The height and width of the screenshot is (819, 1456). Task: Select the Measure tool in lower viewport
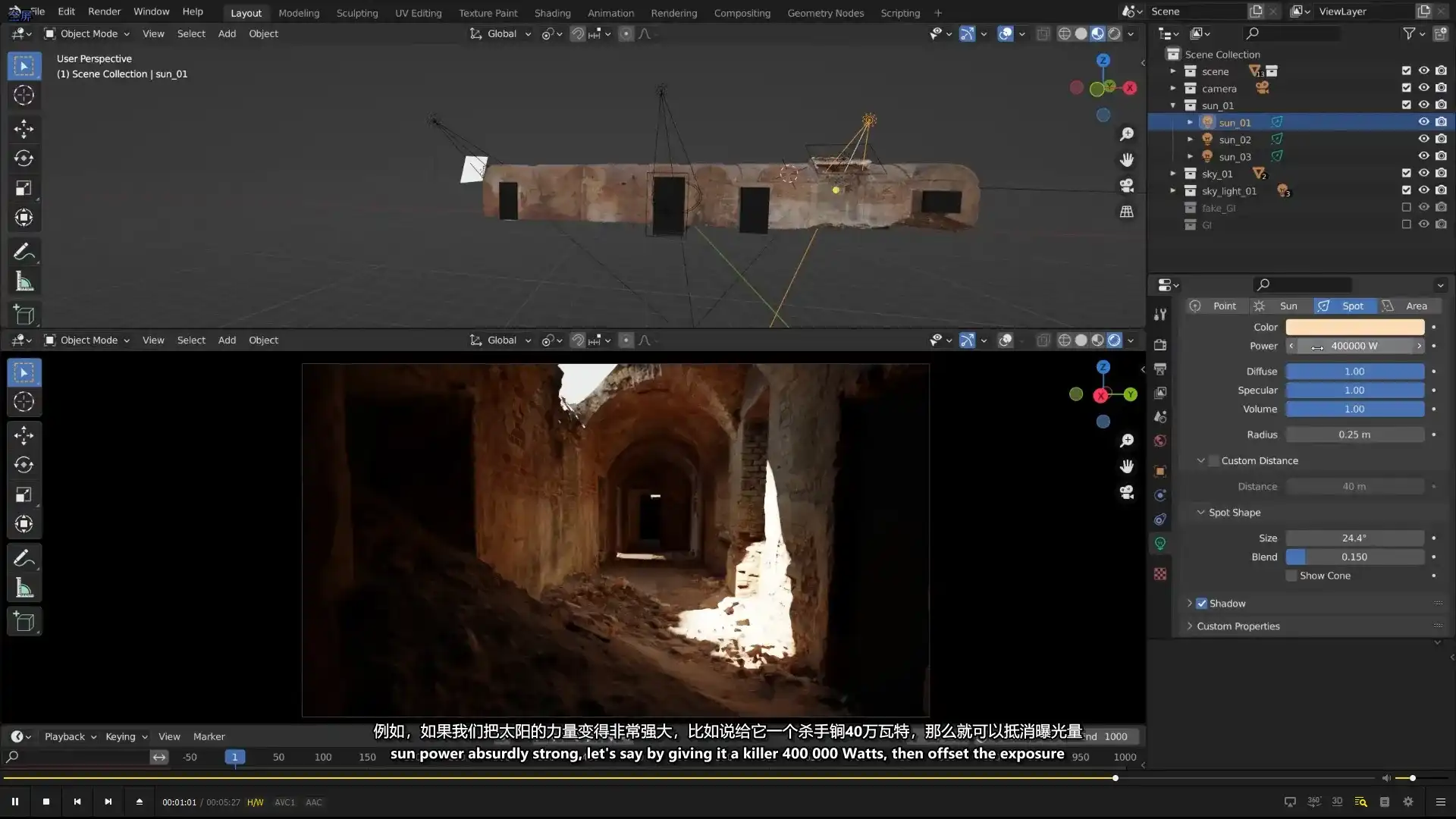click(24, 588)
